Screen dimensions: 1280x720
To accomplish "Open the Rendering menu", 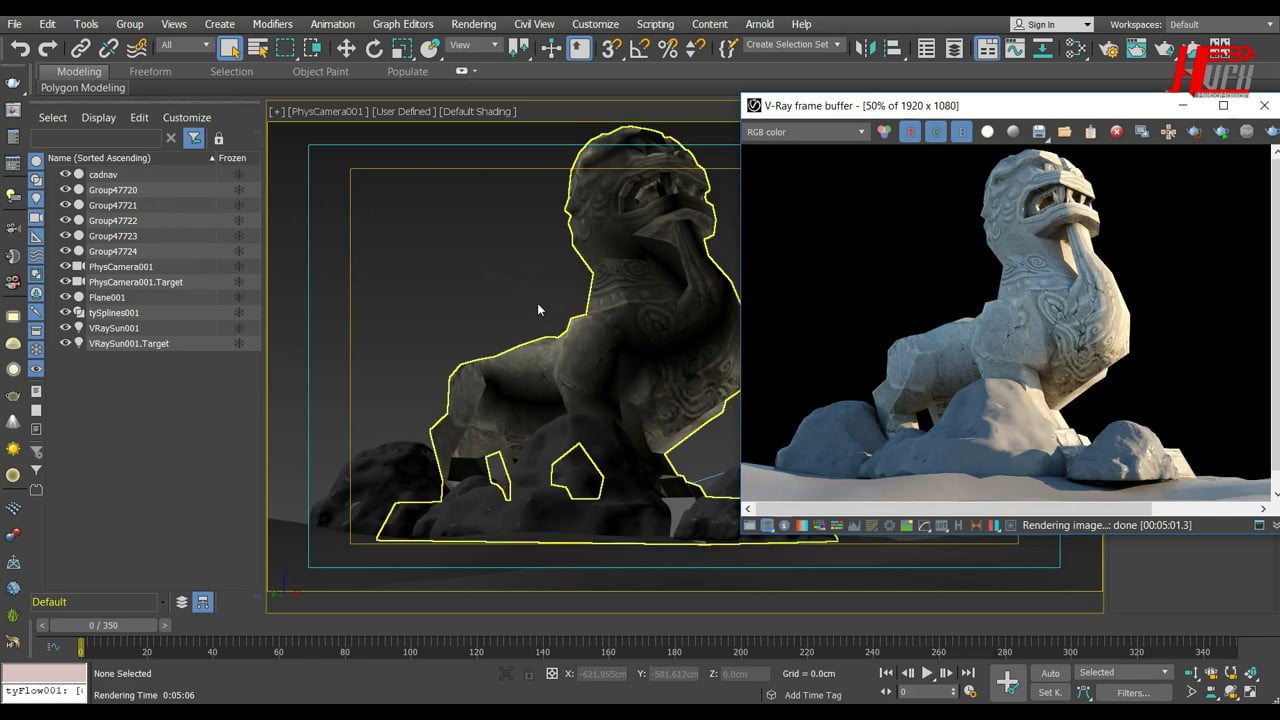I will [x=473, y=24].
